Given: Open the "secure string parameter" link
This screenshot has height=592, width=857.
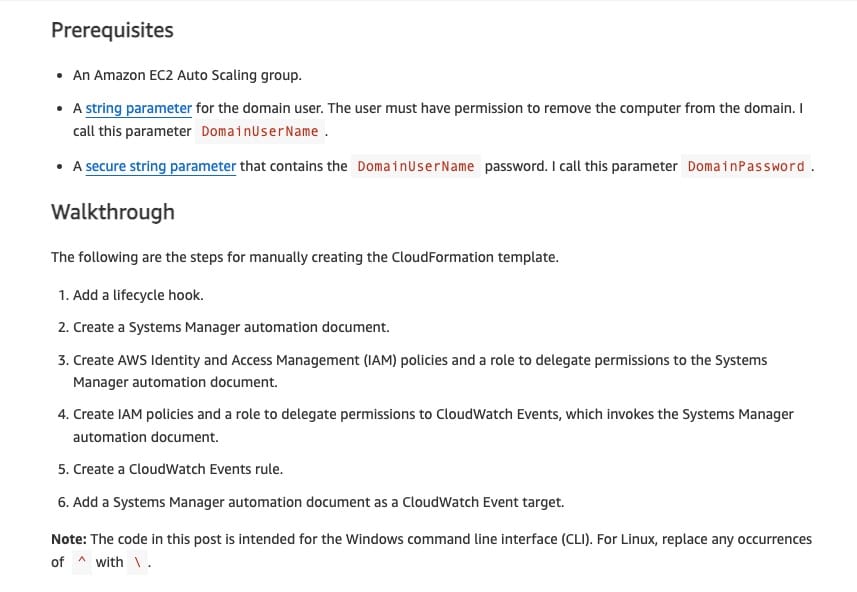Looking at the screenshot, I should pos(160,166).
